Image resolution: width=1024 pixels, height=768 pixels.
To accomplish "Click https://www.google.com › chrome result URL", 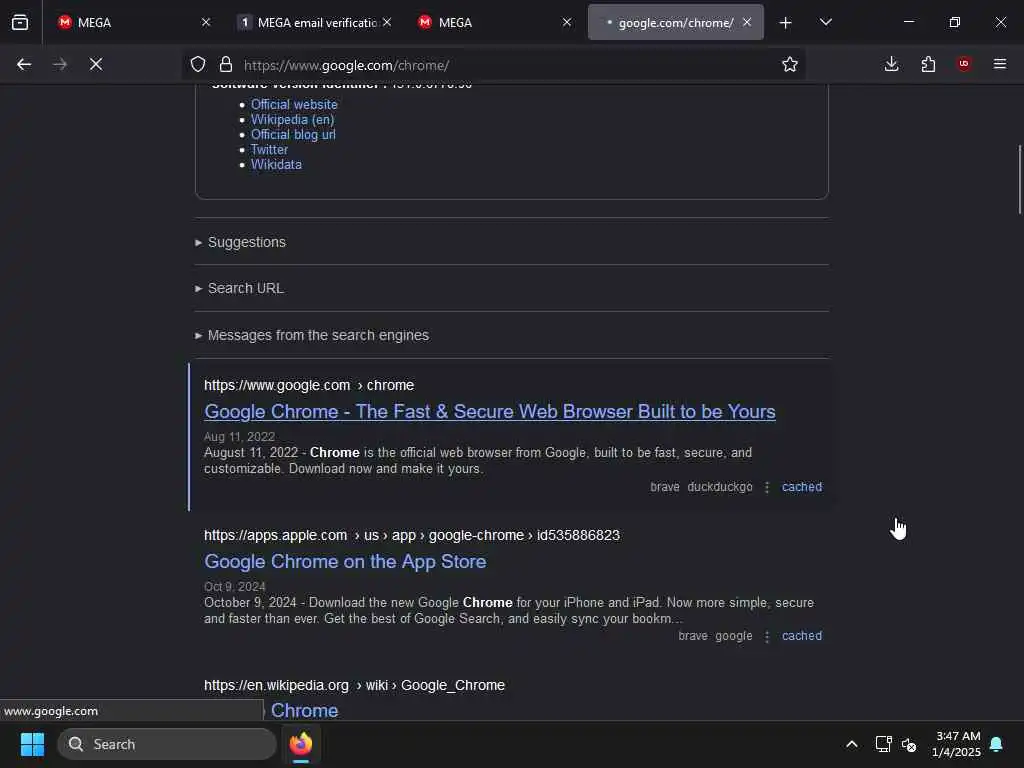I will pos(309,385).
